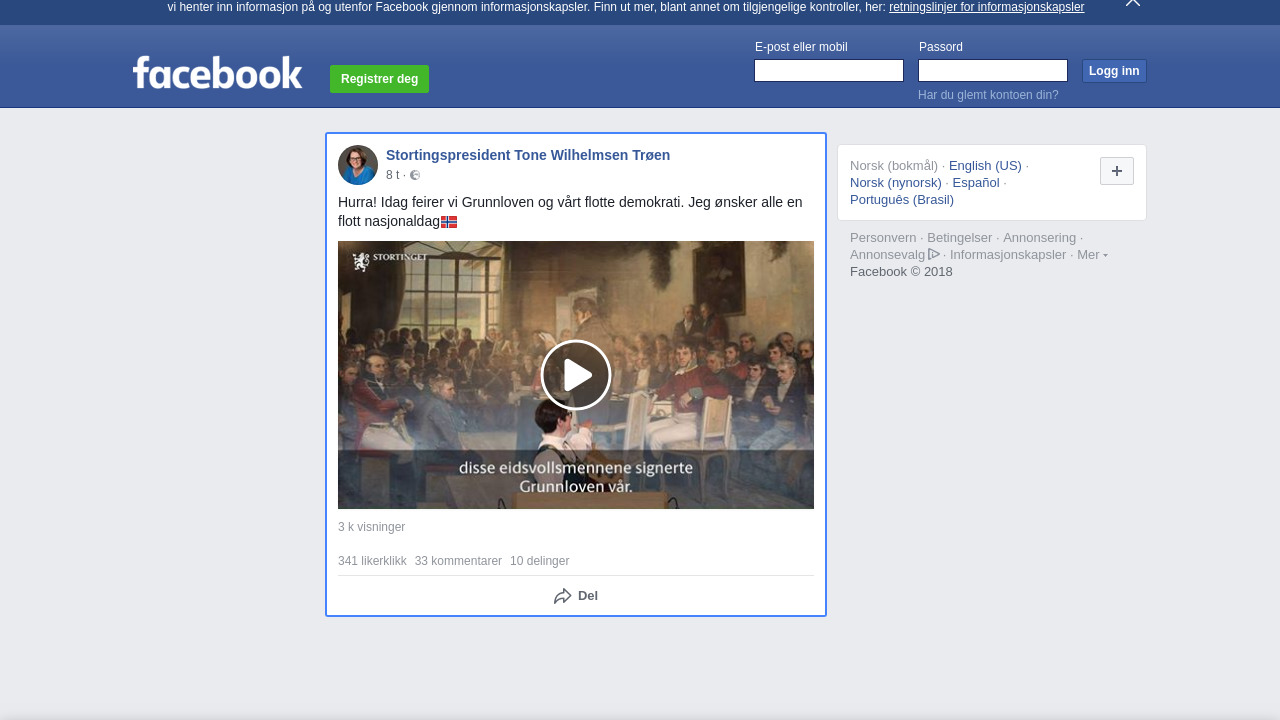Switch language to Norsk (nynorsk)

click(x=896, y=183)
